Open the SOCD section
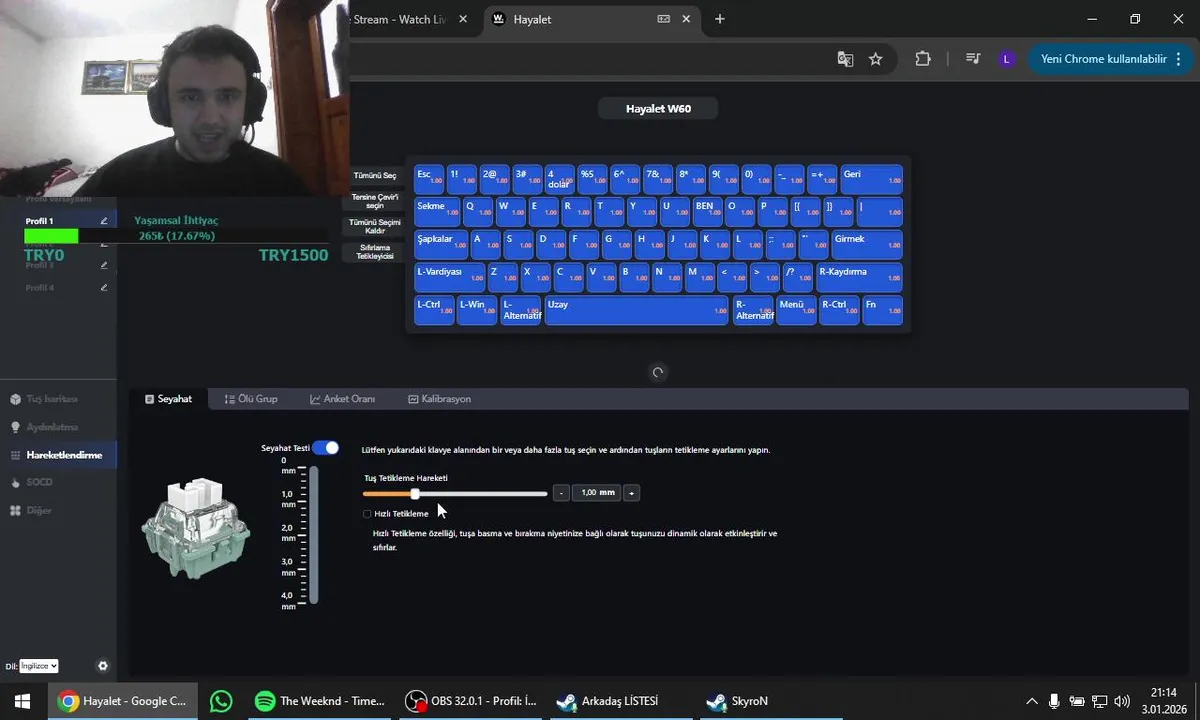1200x720 pixels. click(39, 482)
